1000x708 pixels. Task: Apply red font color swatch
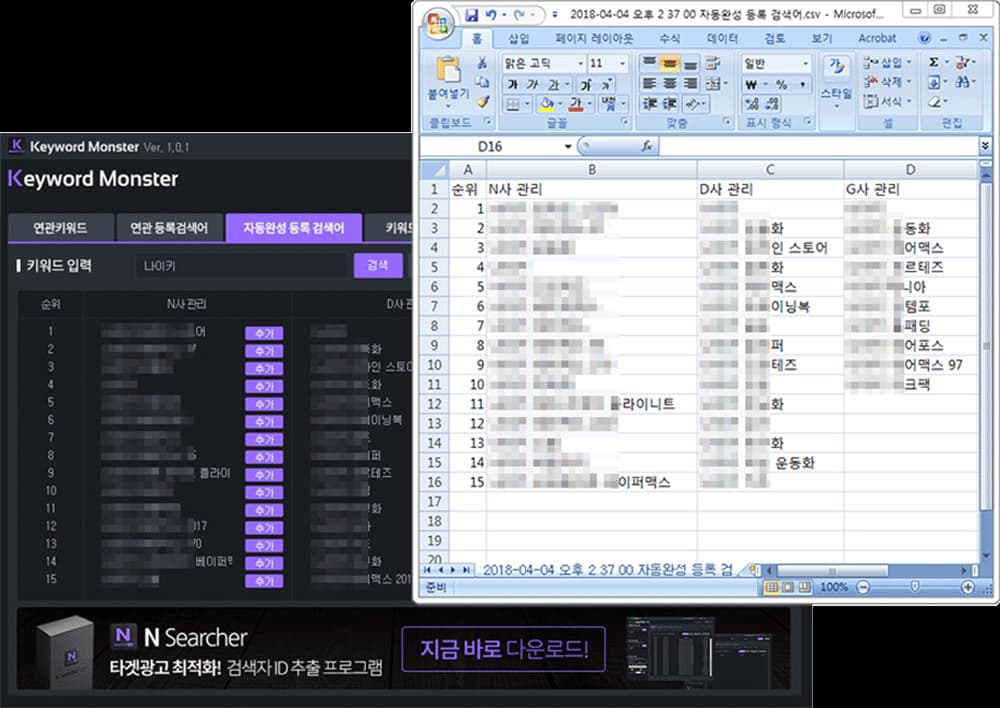click(576, 103)
